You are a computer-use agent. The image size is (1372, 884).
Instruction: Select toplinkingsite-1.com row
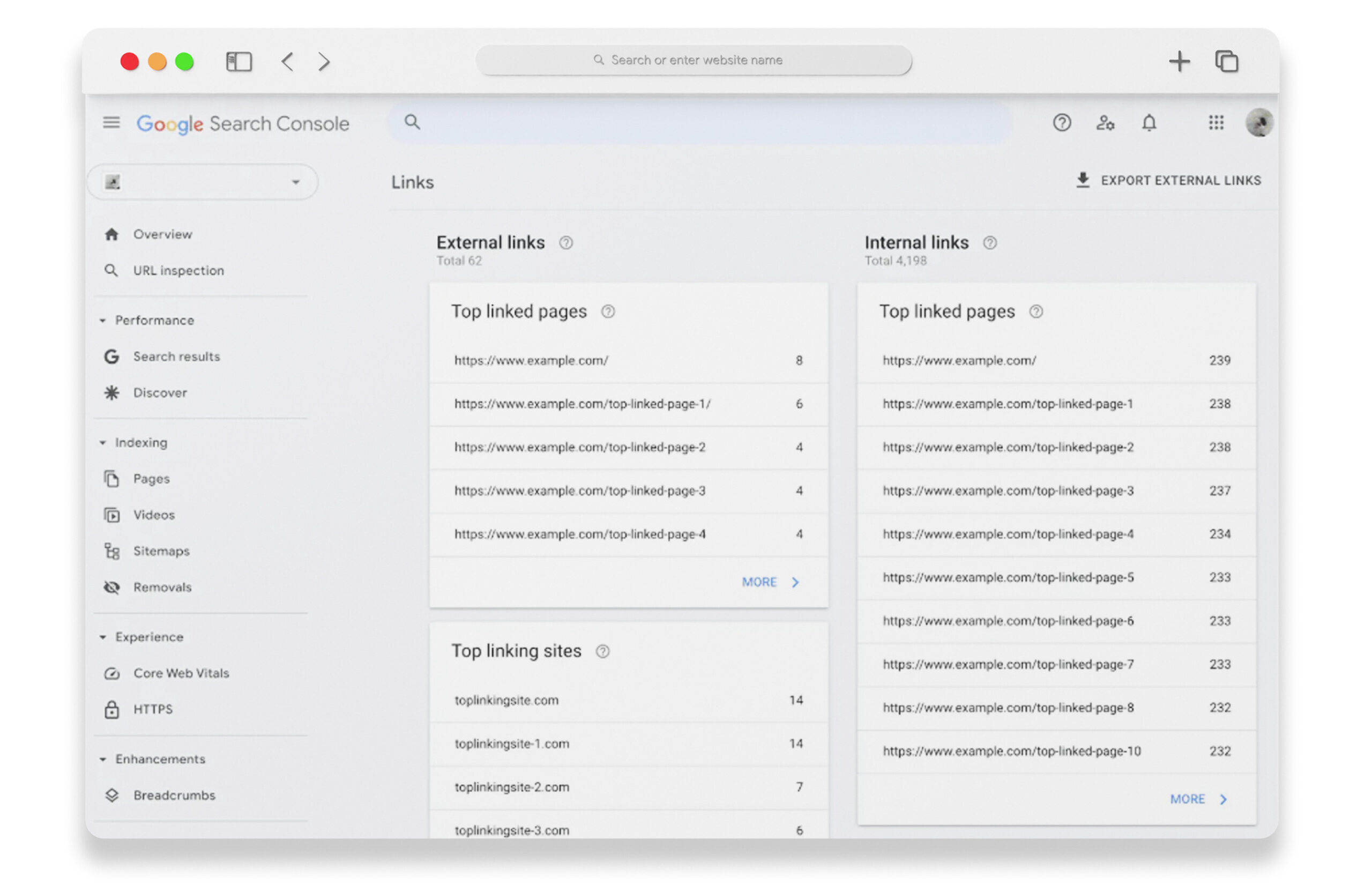tap(628, 744)
